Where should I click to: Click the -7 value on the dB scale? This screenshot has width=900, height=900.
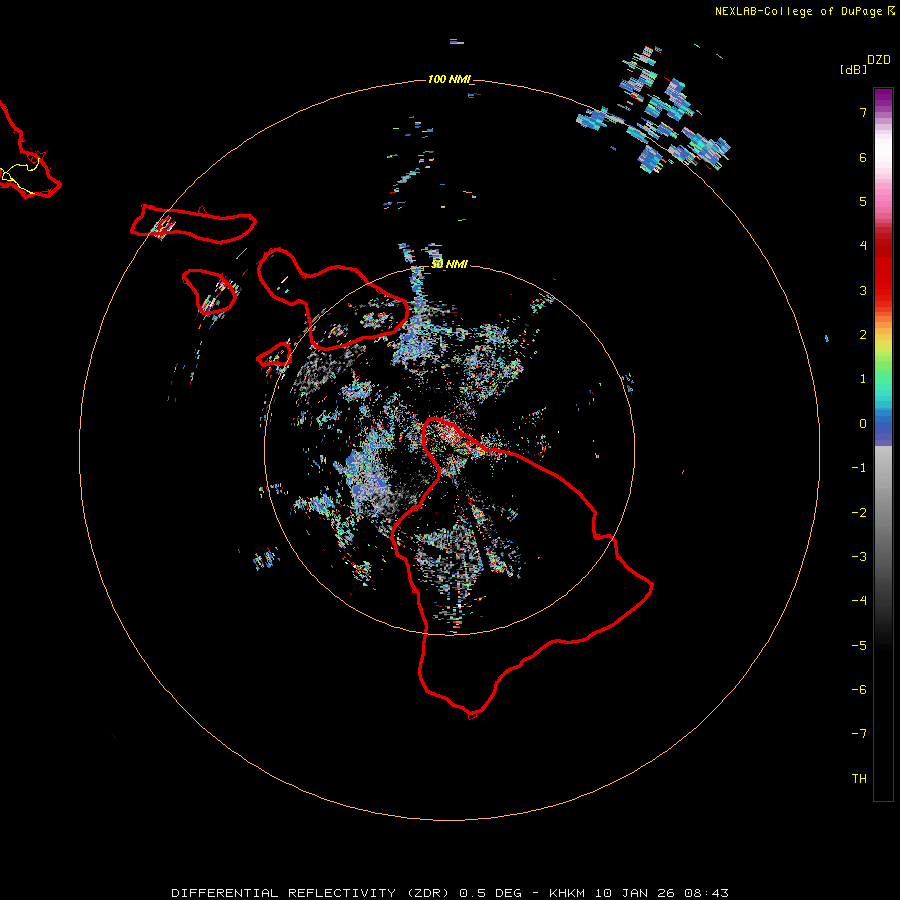[x=859, y=734]
